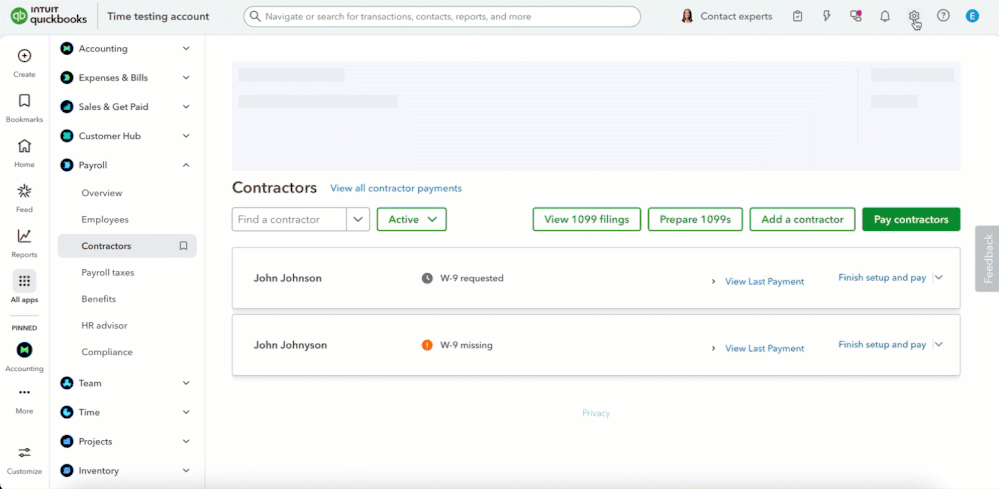Open the Create plus icon
The width and height of the screenshot is (999, 489).
tap(24, 56)
